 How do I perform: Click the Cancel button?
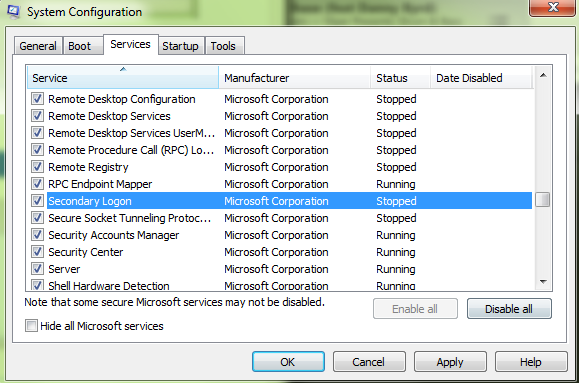369,362
